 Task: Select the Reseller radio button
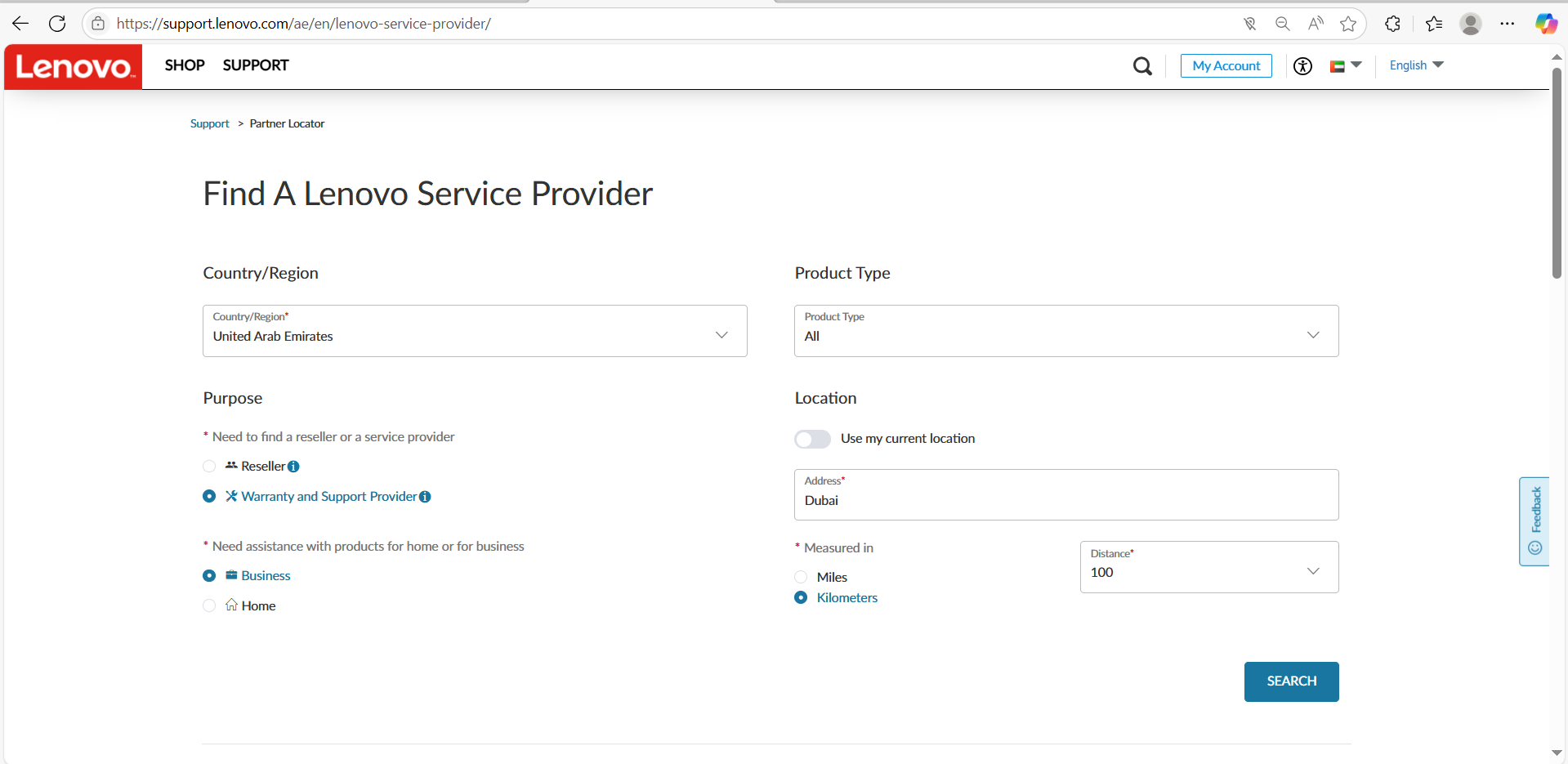(209, 467)
